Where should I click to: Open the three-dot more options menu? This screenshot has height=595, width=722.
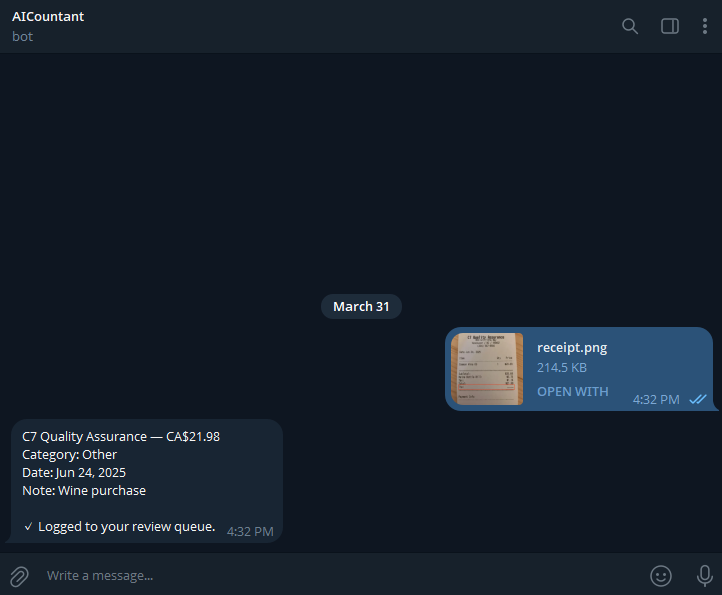[x=705, y=26]
